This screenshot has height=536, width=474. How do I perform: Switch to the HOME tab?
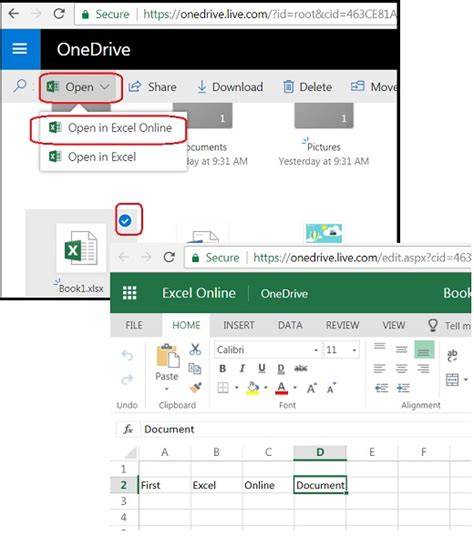click(x=186, y=325)
